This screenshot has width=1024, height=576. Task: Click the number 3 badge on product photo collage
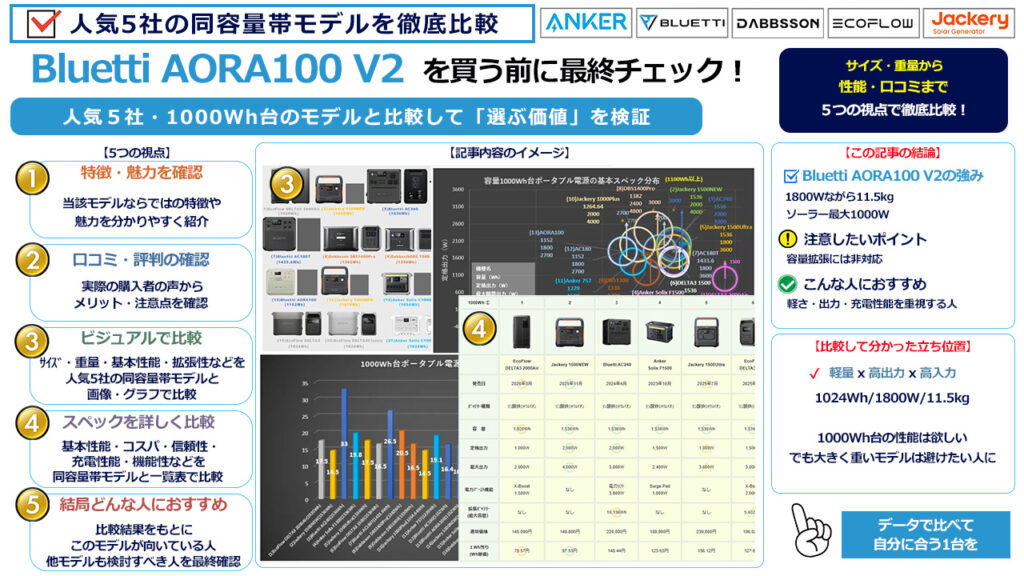pos(287,185)
